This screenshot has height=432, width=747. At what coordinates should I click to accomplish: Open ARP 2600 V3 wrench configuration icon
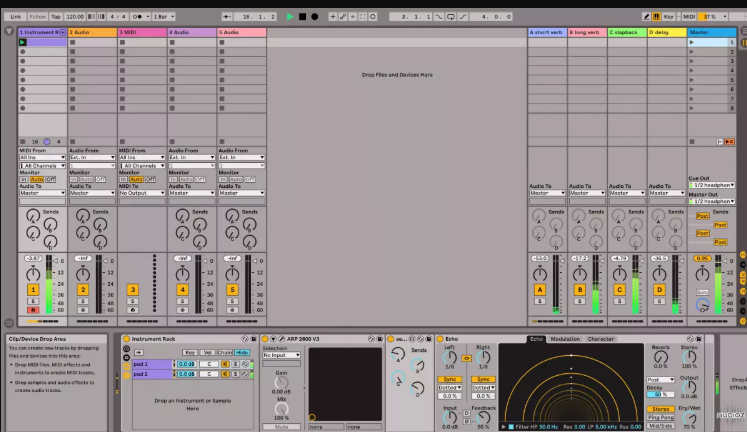[x=282, y=339]
